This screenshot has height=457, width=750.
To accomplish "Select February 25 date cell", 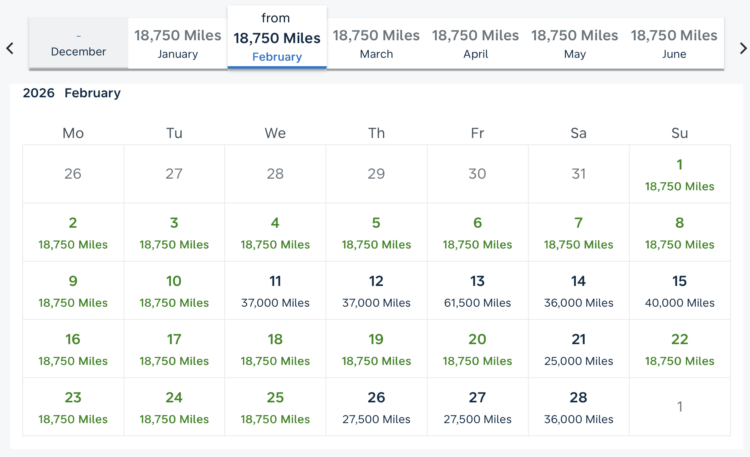I will [x=275, y=406].
